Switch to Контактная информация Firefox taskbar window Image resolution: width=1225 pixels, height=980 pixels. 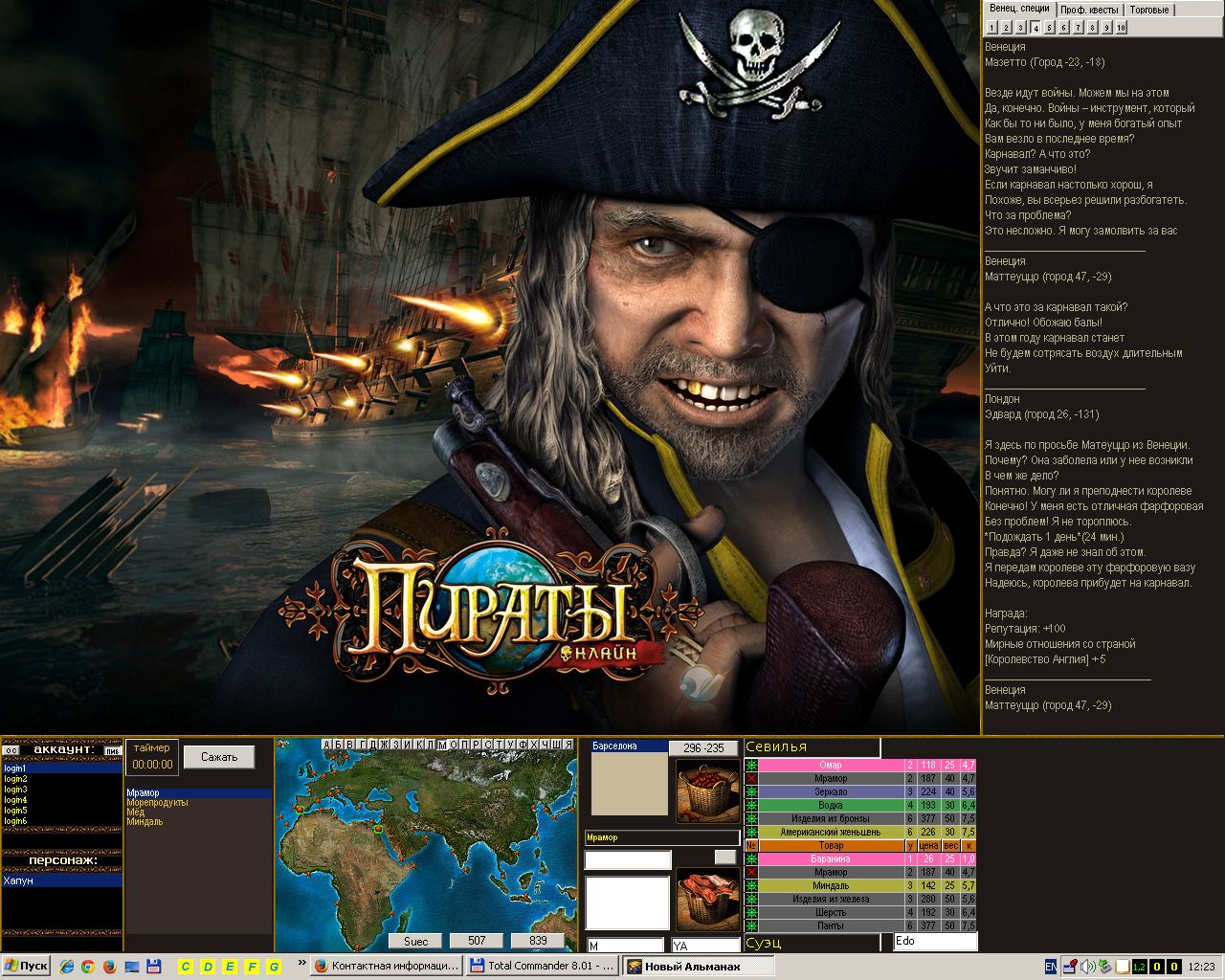[387, 967]
